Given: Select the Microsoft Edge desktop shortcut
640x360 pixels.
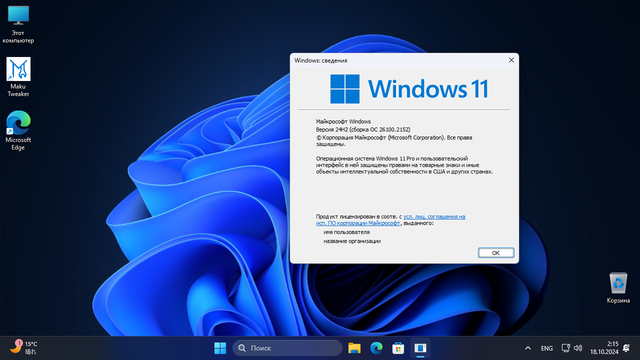Looking at the screenshot, I should coord(18,131).
